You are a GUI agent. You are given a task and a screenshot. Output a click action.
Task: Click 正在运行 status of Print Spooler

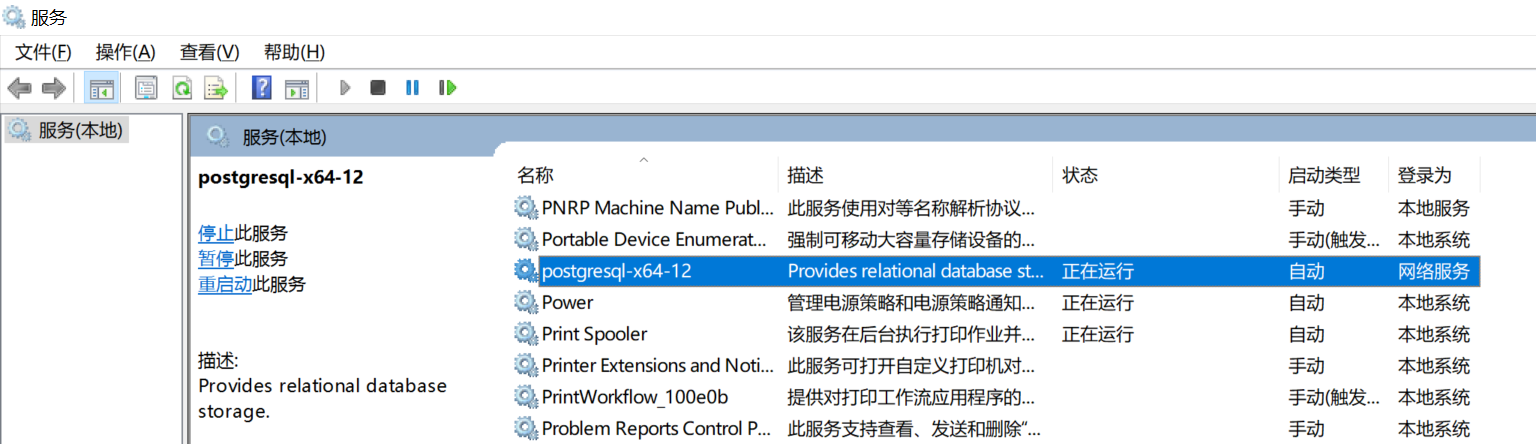pyautogui.click(x=1098, y=334)
